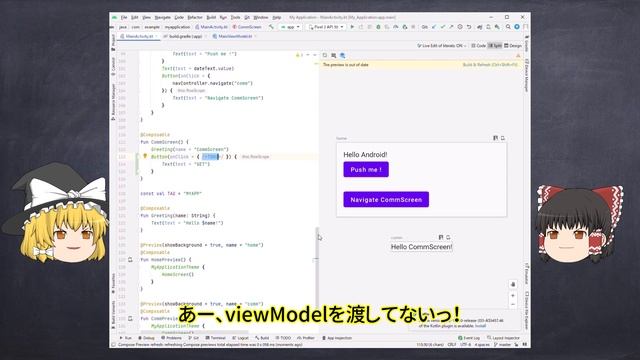Start interactive mode on home preview
Viewport: 640px width, 360px height.
496,138
